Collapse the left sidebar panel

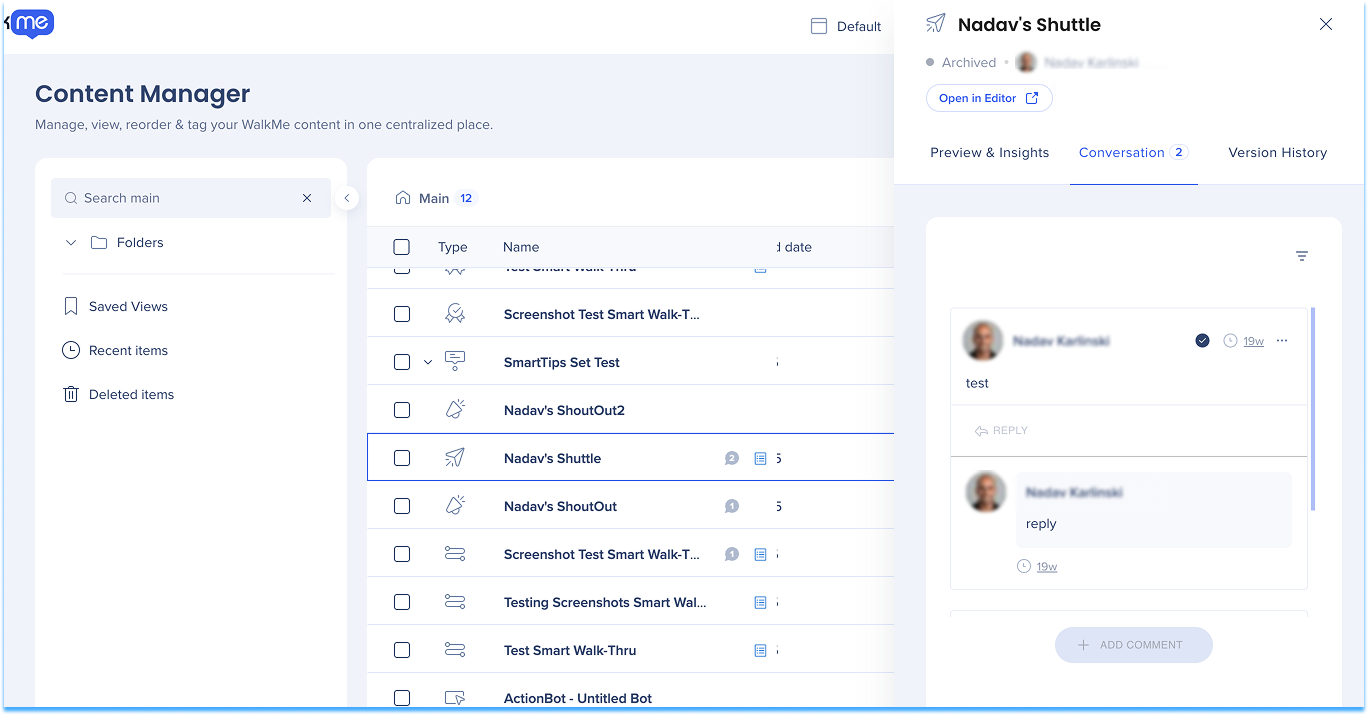(x=347, y=198)
